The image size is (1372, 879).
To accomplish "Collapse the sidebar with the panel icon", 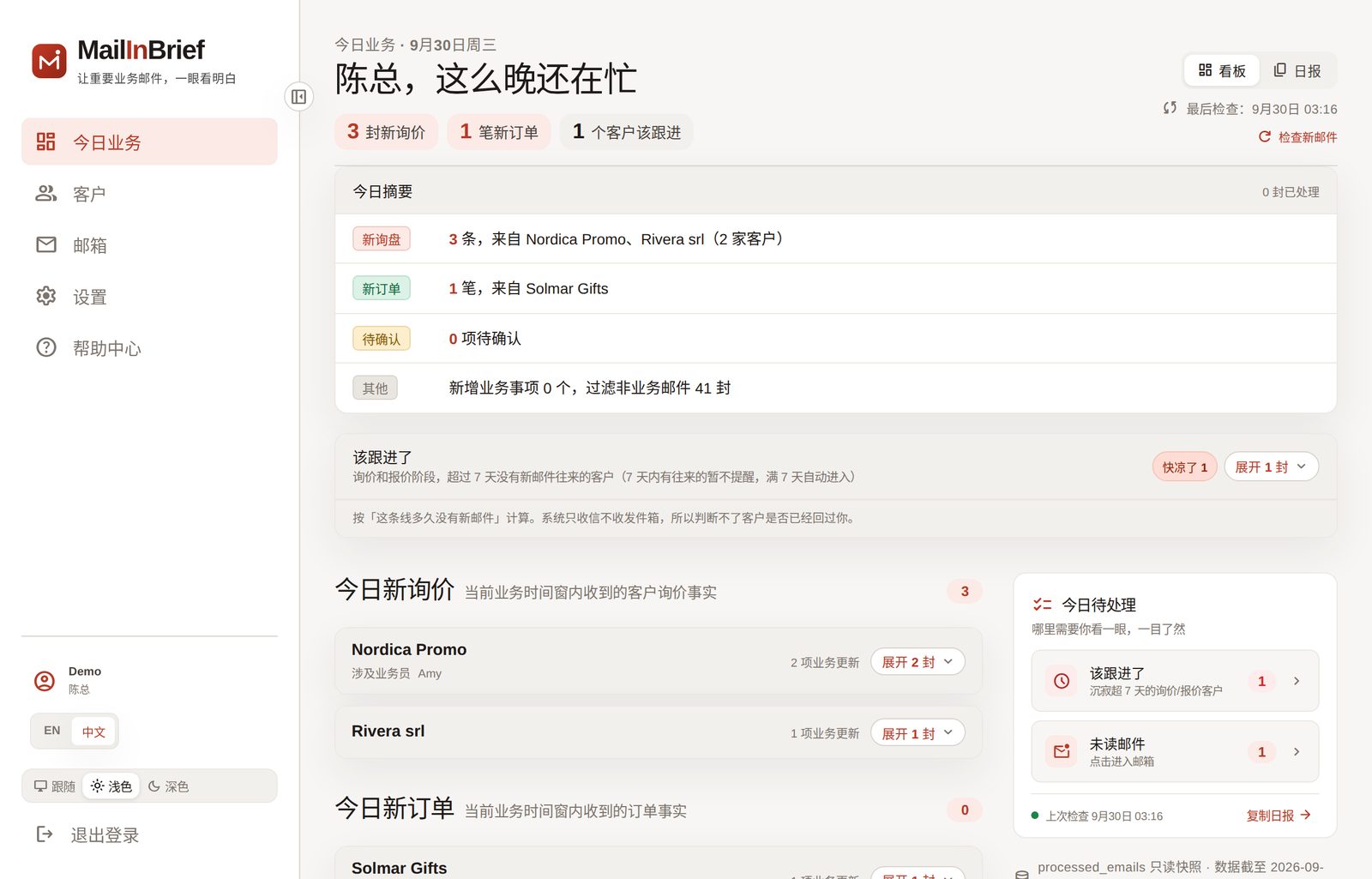I will [x=298, y=97].
